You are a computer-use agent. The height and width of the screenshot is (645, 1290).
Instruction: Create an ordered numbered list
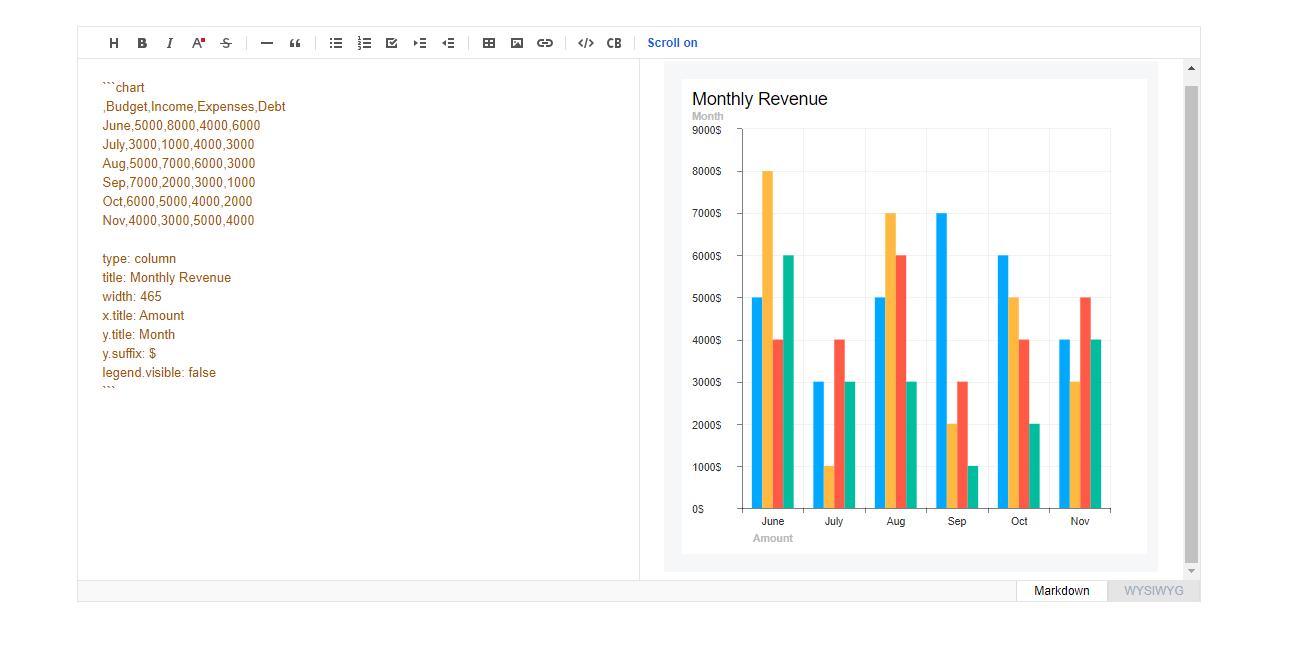click(x=364, y=43)
